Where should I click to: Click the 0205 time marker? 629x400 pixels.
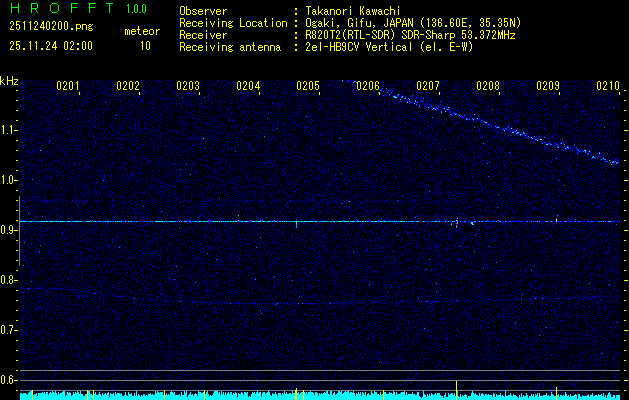point(308,86)
